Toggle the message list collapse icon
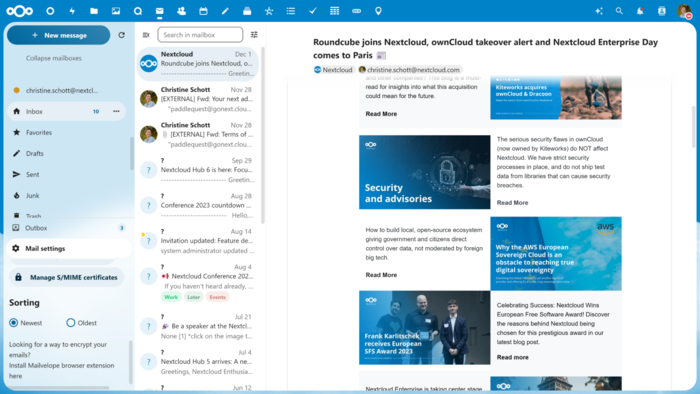The height and width of the screenshot is (394, 700). [146, 35]
